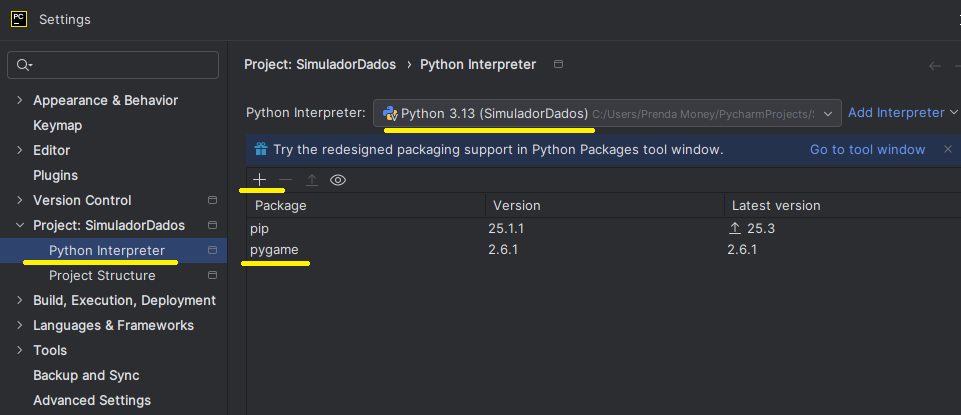The width and height of the screenshot is (961, 415).
Task: Select the pygame package row
Action: 604,250
